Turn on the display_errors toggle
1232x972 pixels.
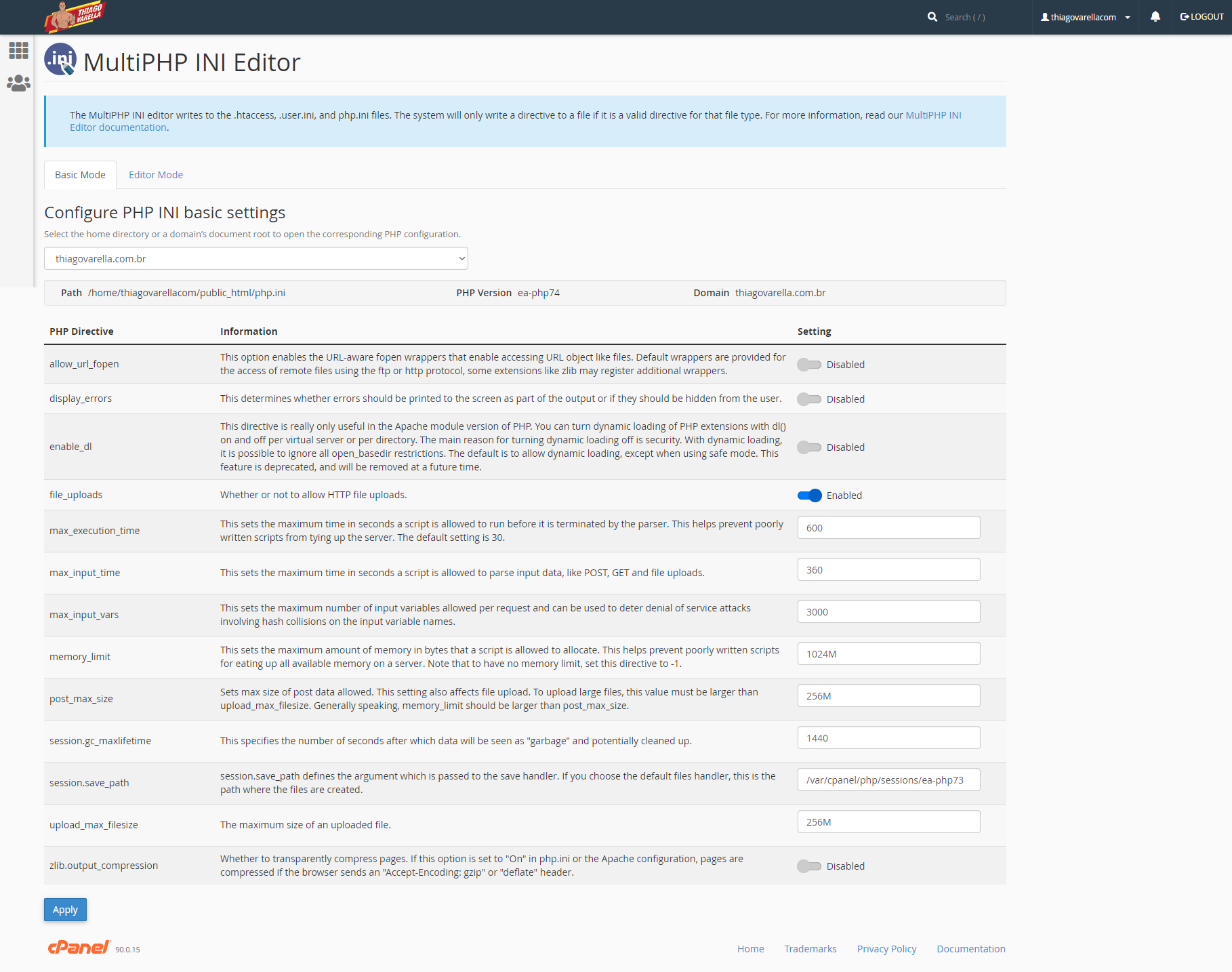click(x=809, y=399)
